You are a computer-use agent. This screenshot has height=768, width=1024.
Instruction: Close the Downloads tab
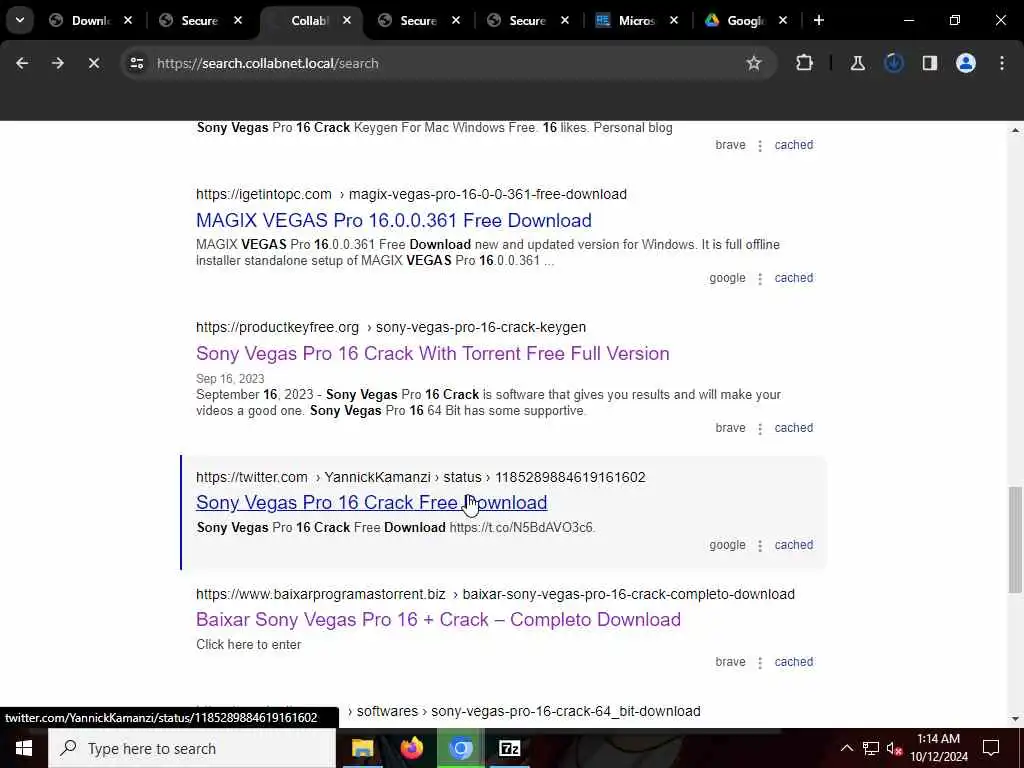click(128, 20)
